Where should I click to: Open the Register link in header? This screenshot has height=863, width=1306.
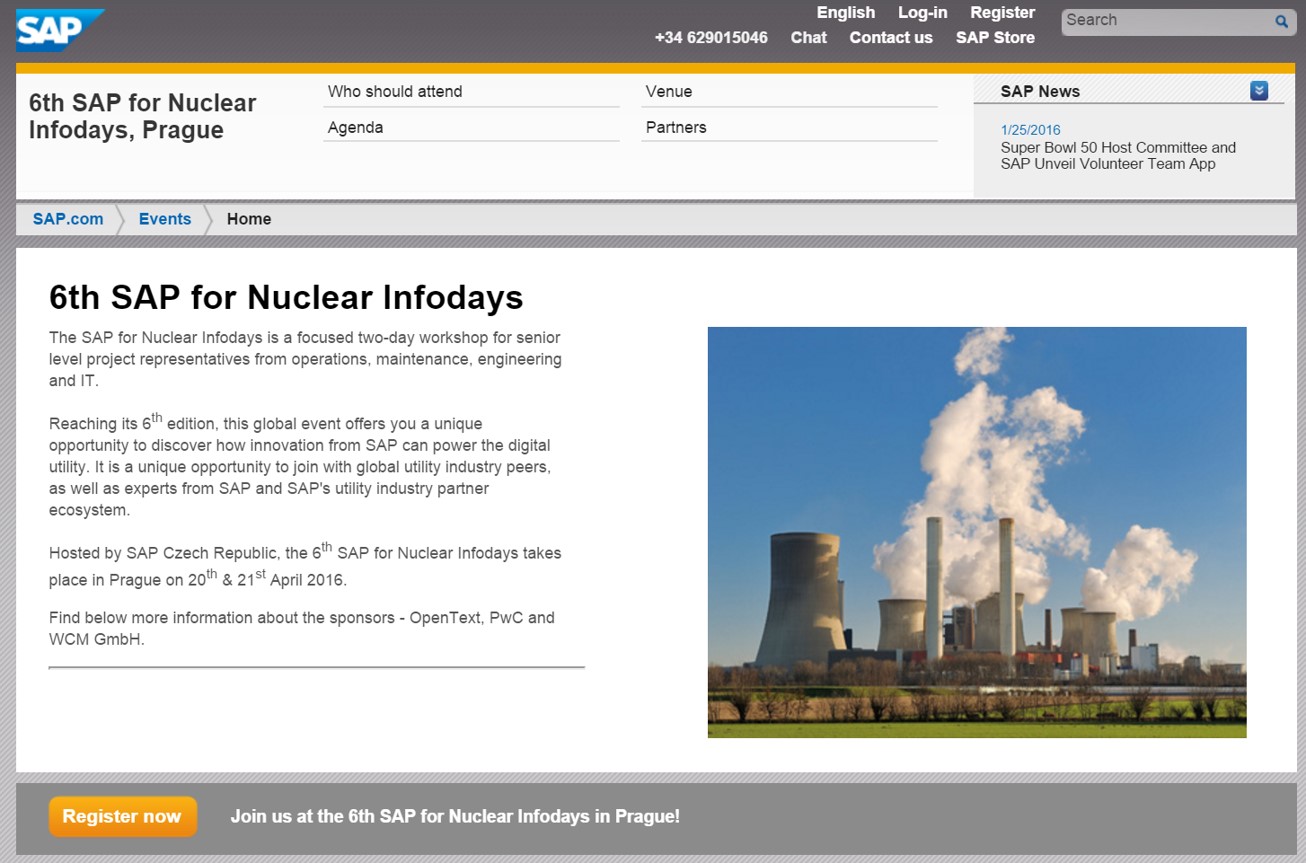[x=1002, y=13]
